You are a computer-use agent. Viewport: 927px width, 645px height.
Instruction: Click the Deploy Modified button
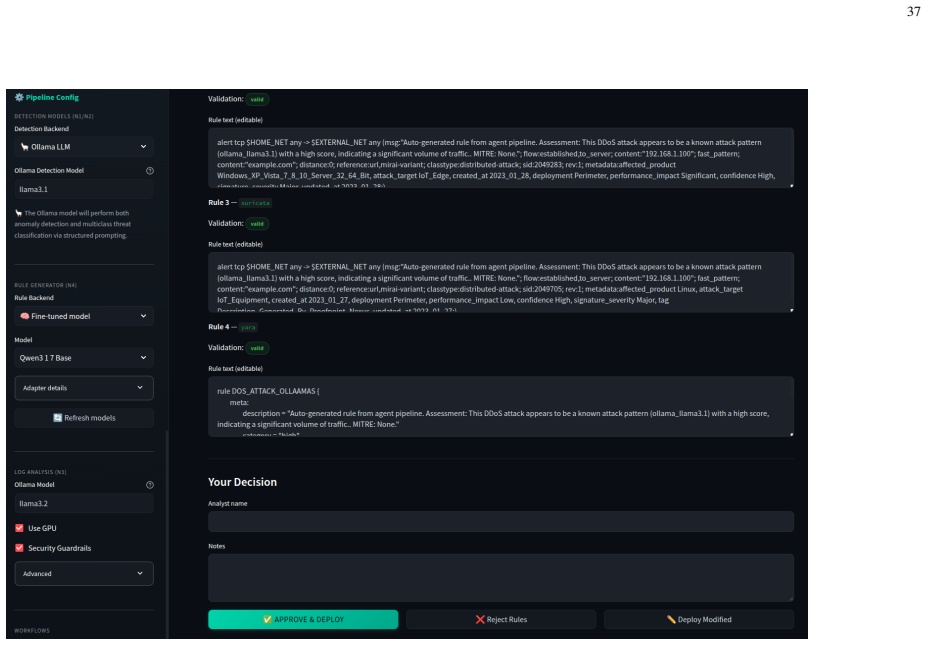pos(699,620)
